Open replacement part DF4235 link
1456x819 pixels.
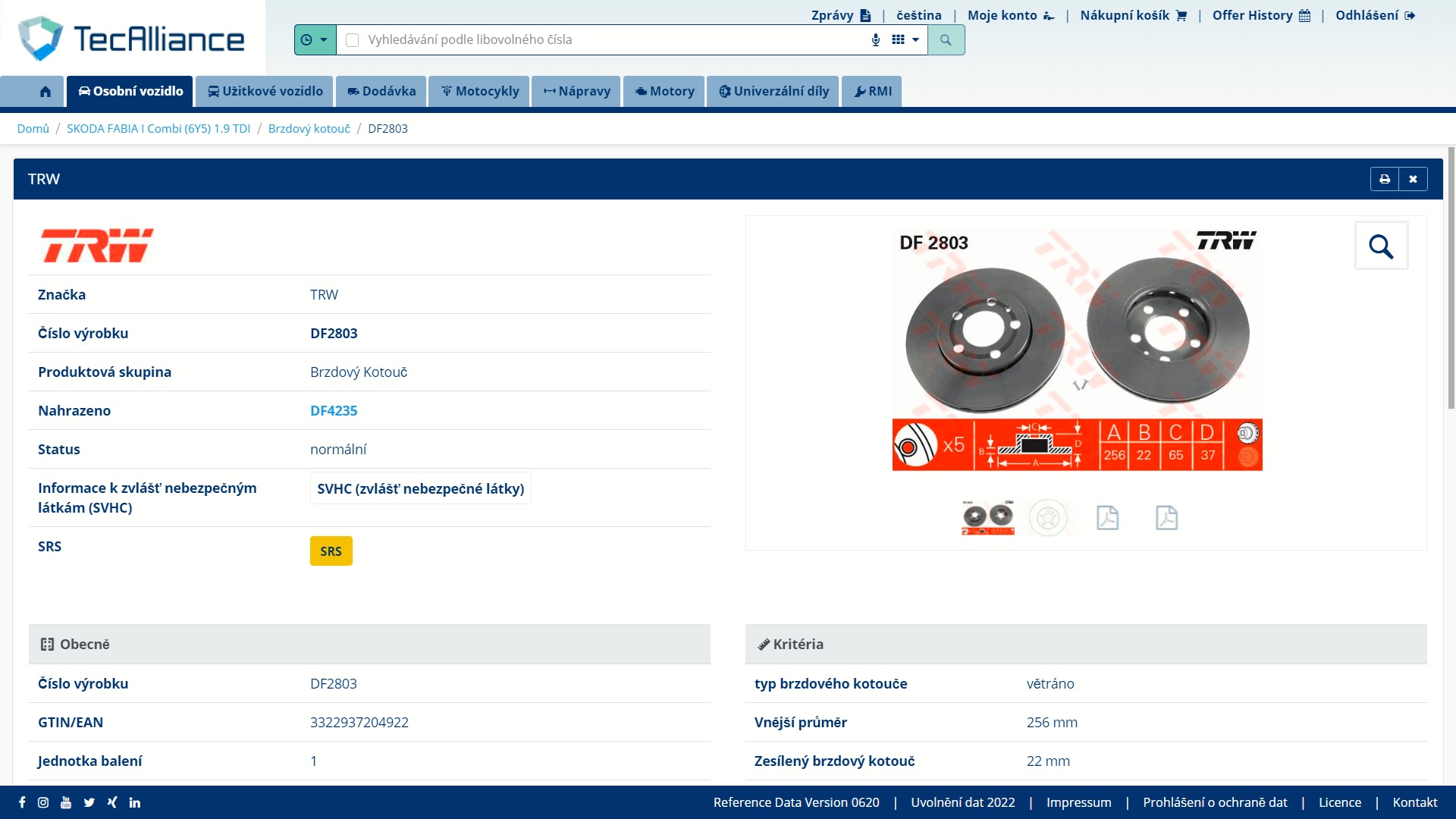(x=334, y=410)
